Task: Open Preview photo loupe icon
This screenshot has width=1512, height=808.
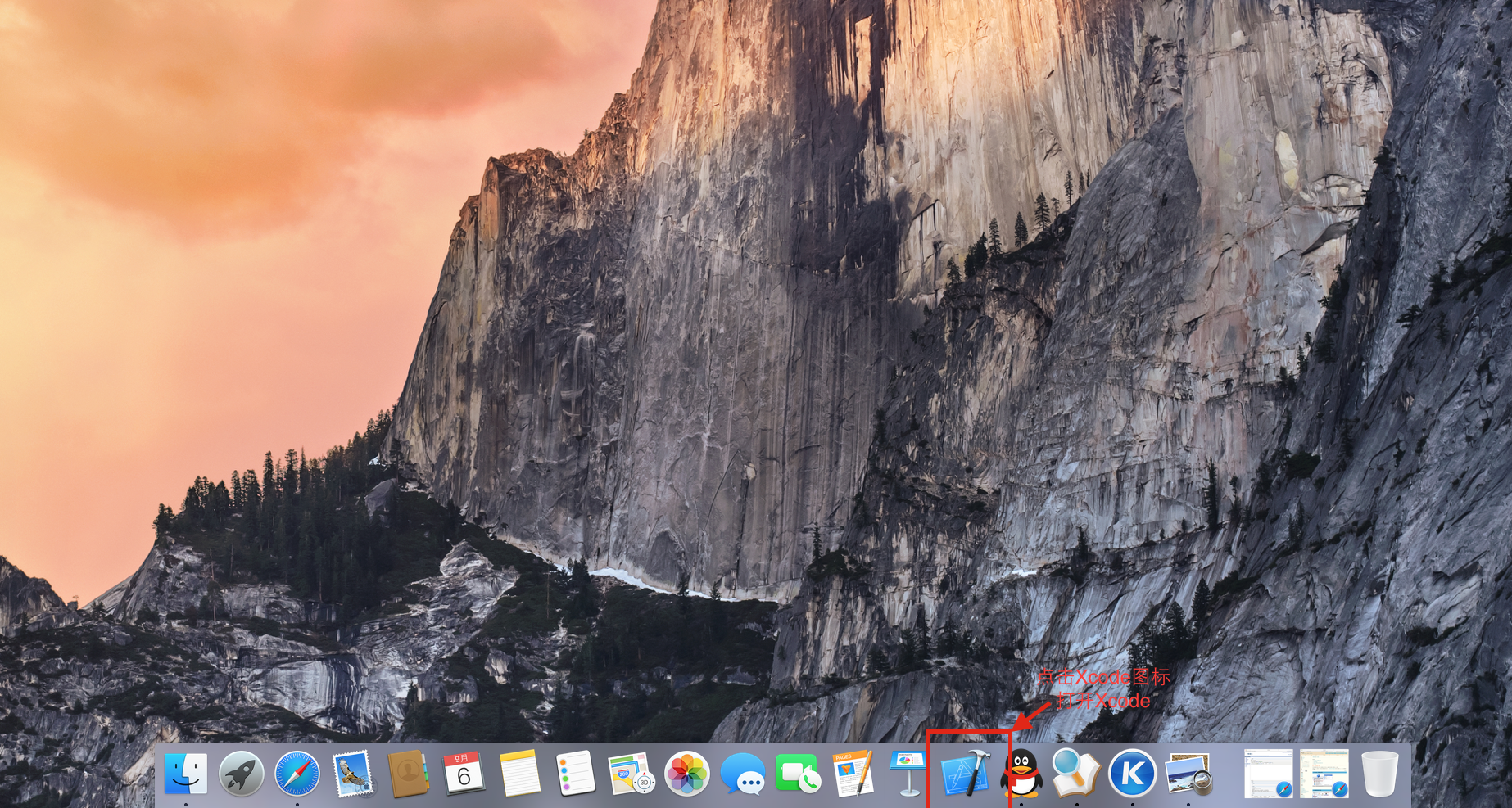Action: tap(1188, 774)
